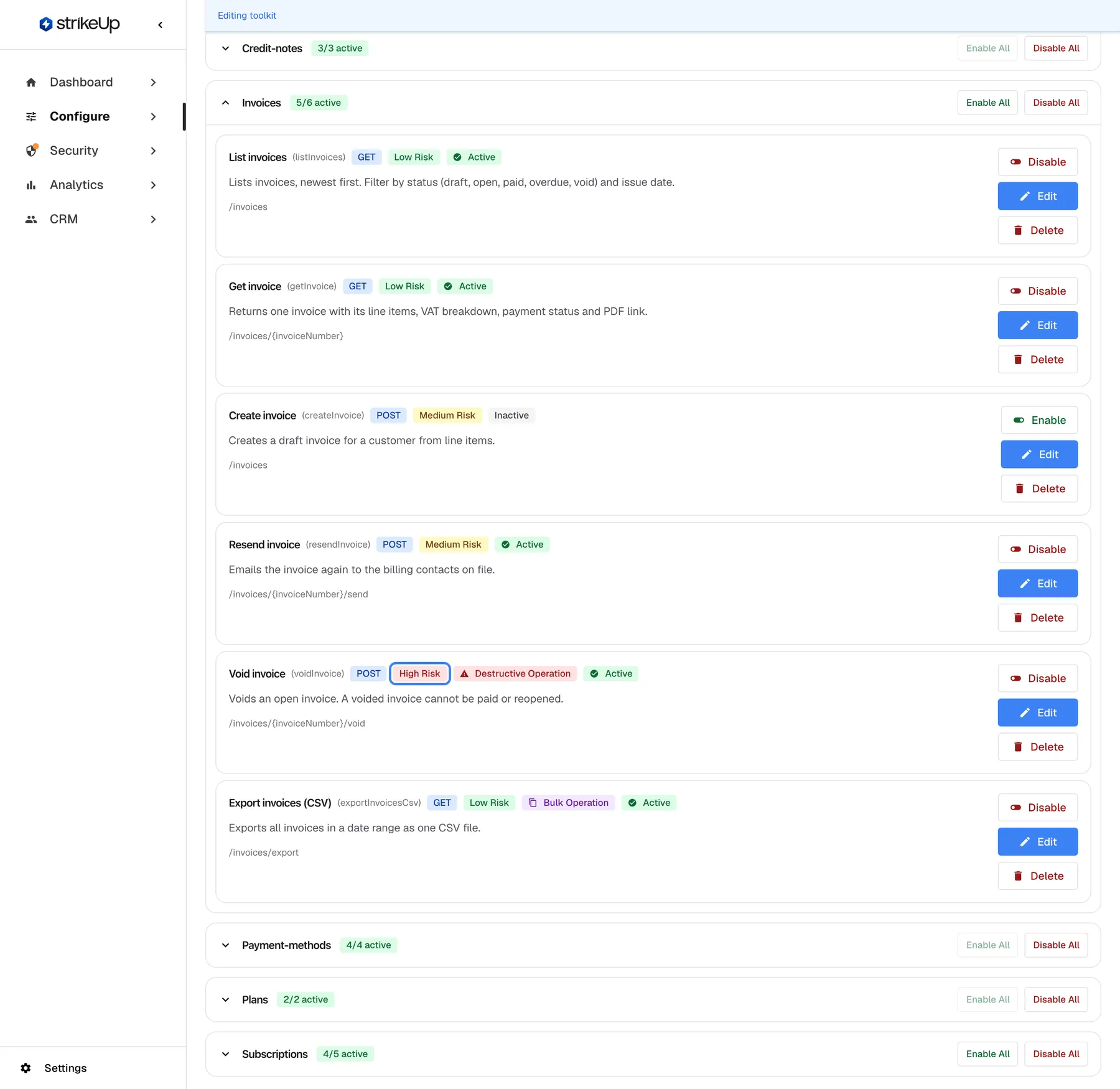1120x1089 pixels.
Task: Edit the Resend invoice tool
Action: 1038,584
